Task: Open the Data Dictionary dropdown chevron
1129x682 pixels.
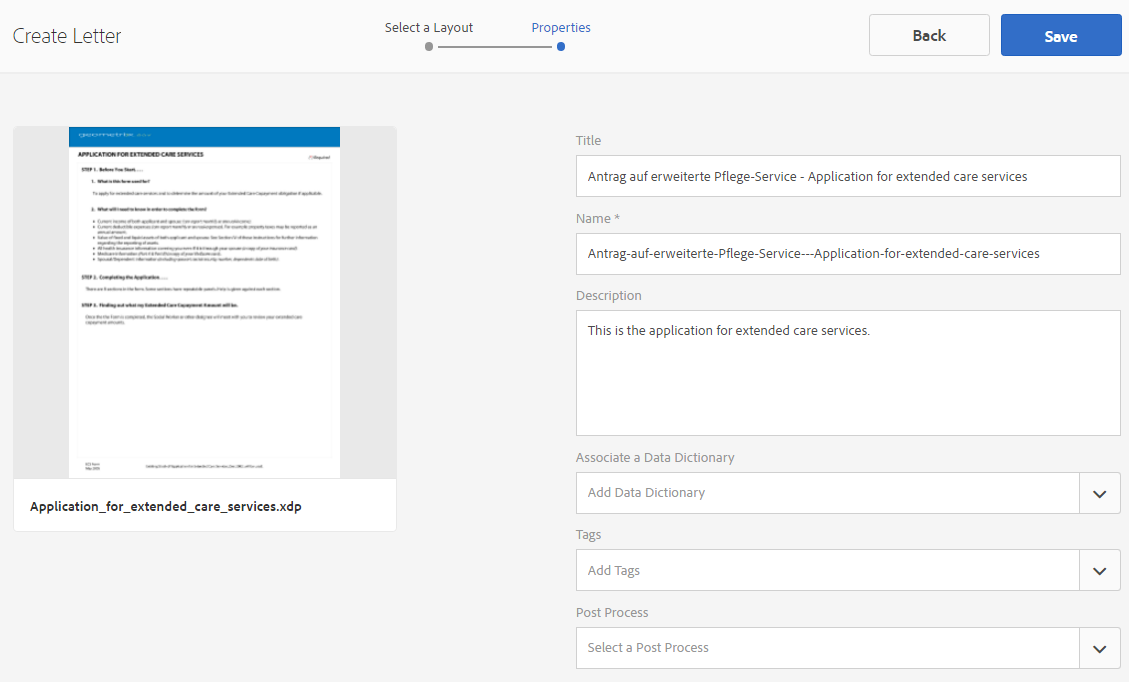Action: click(1100, 493)
